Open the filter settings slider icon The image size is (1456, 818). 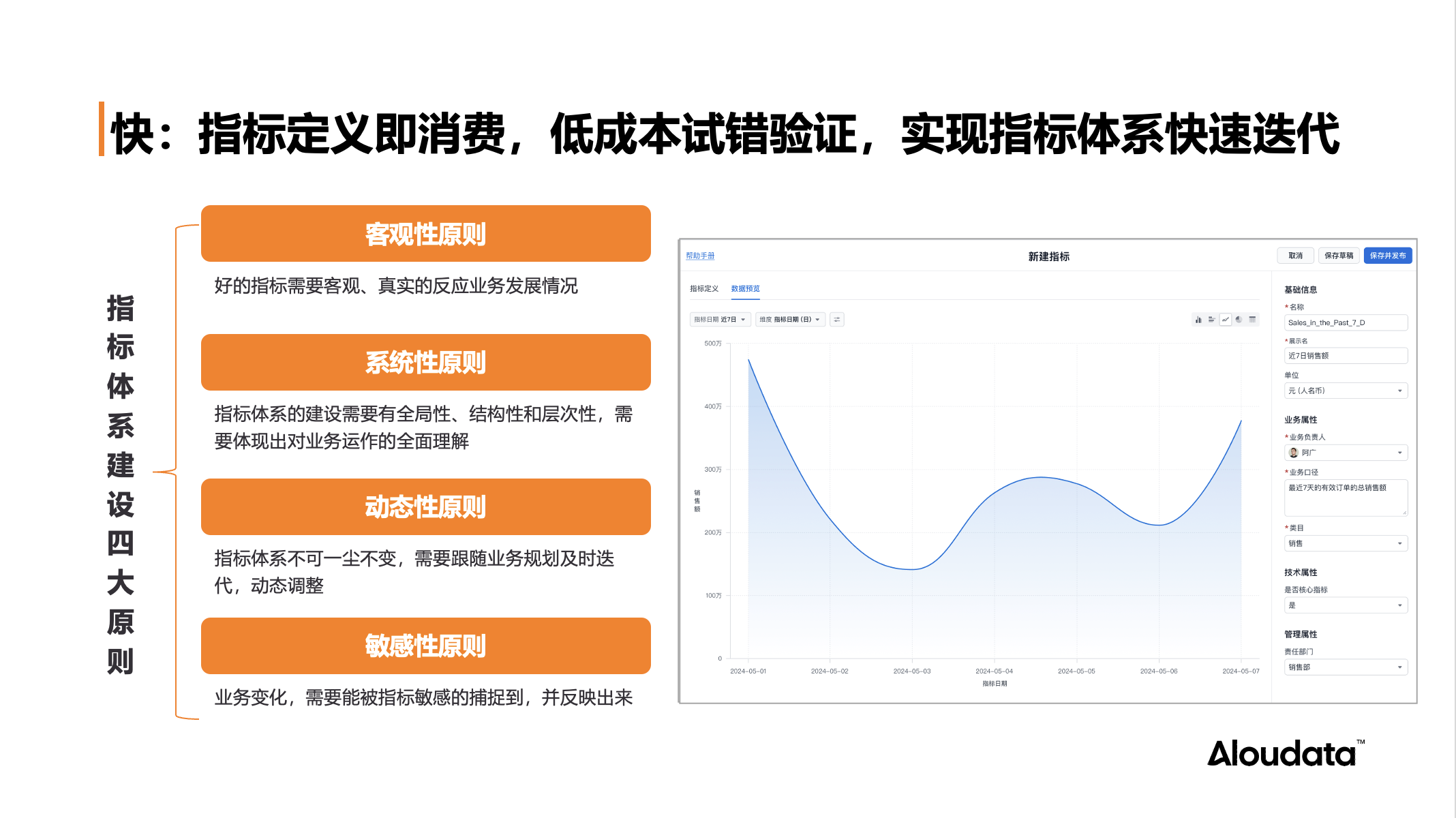click(x=837, y=320)
